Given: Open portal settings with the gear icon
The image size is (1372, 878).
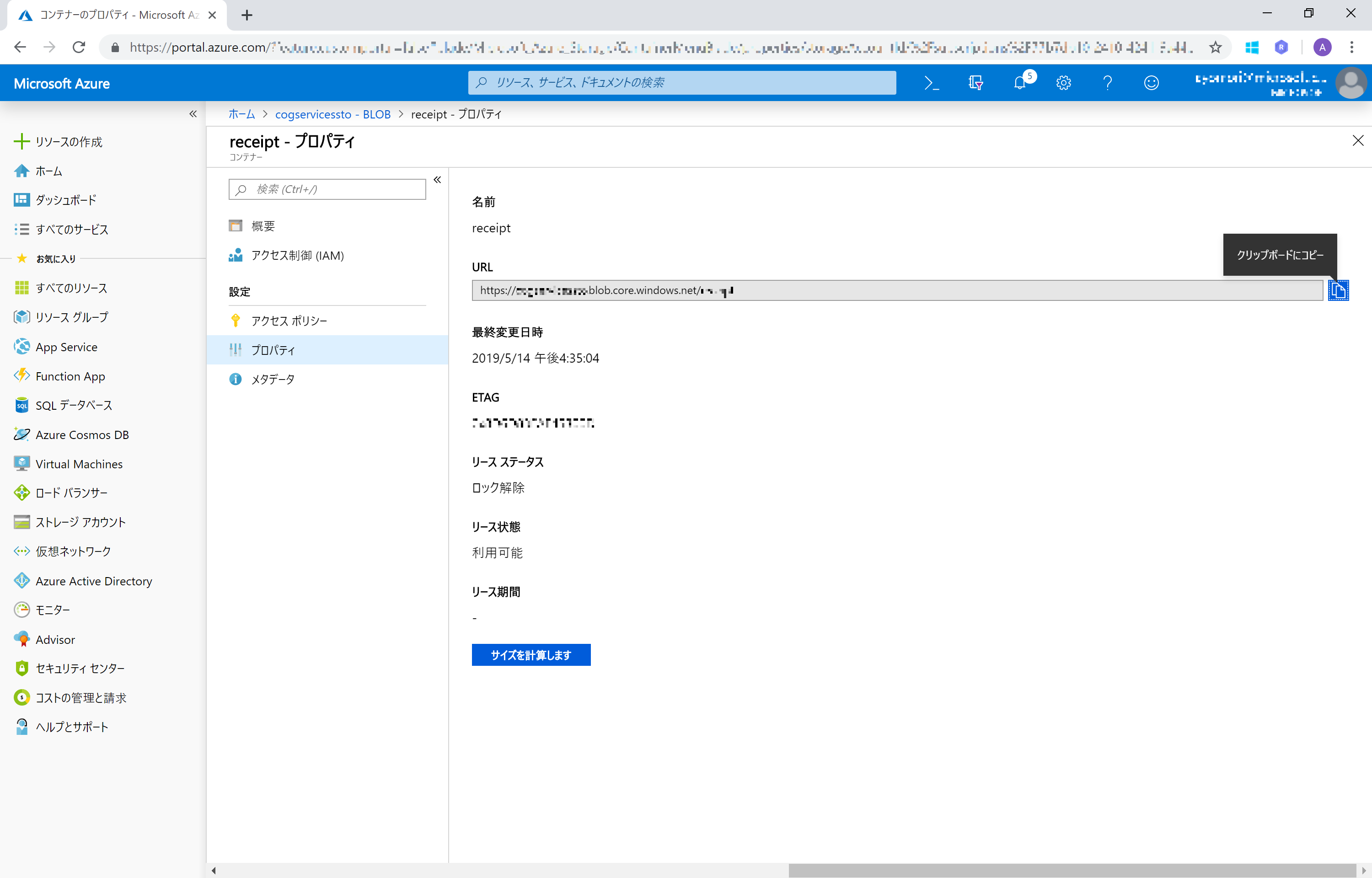Looking at the screenshot, I should tap(1064, 83).
